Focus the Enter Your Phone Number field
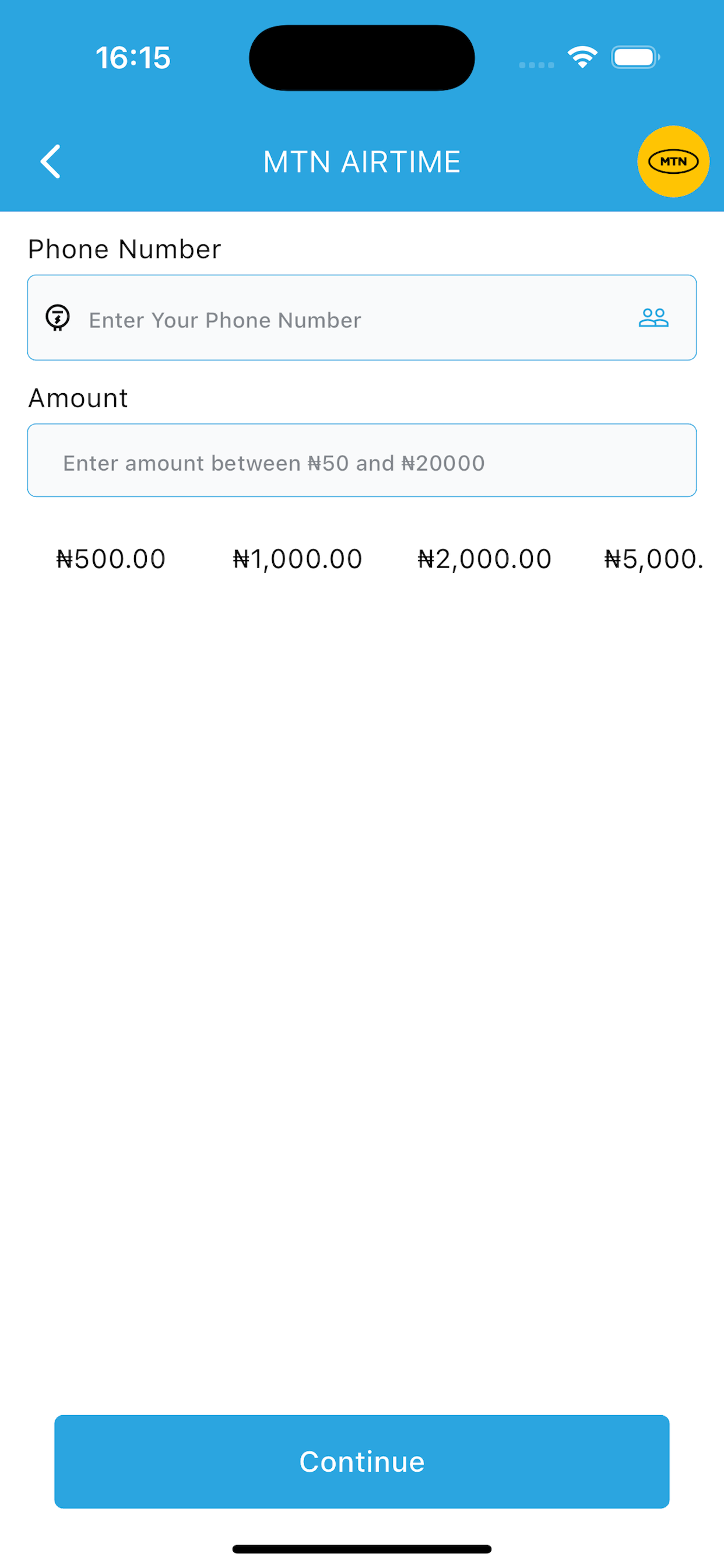 pyautogui.click(x=362, y=318)
